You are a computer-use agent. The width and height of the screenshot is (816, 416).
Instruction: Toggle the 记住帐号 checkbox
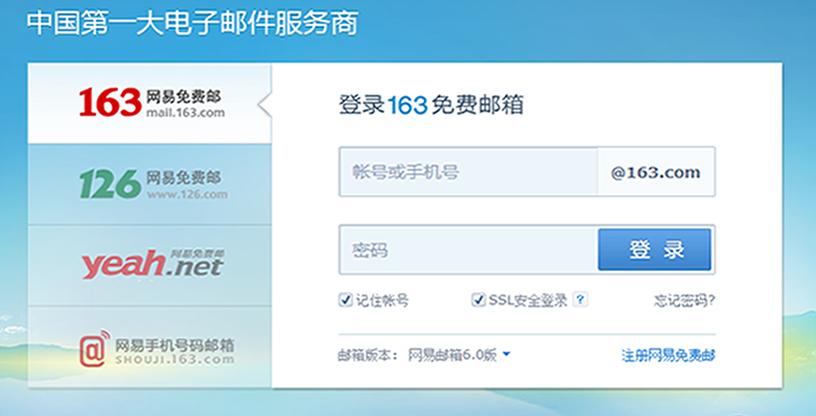tap(346, 300)
